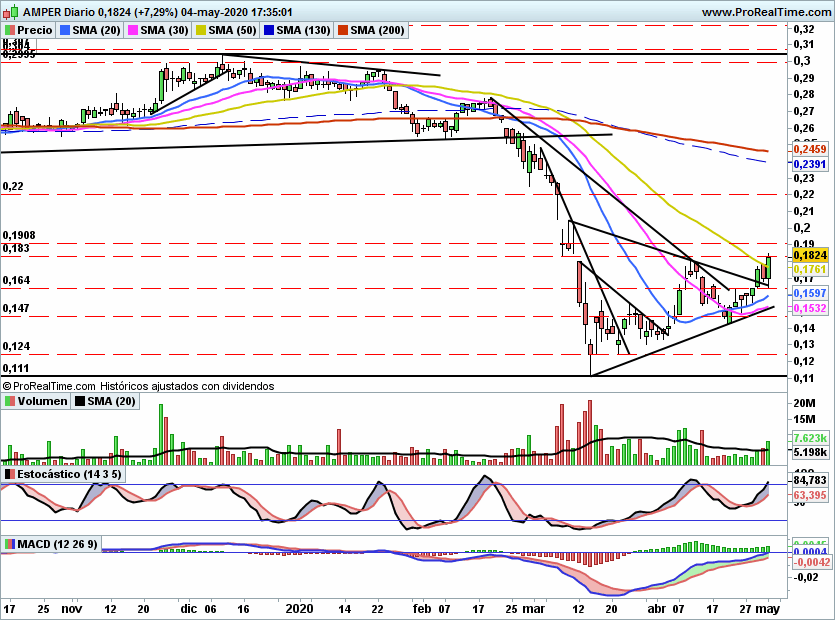
Task: Click the MACD indicator icon
Action: pos(10,544)
